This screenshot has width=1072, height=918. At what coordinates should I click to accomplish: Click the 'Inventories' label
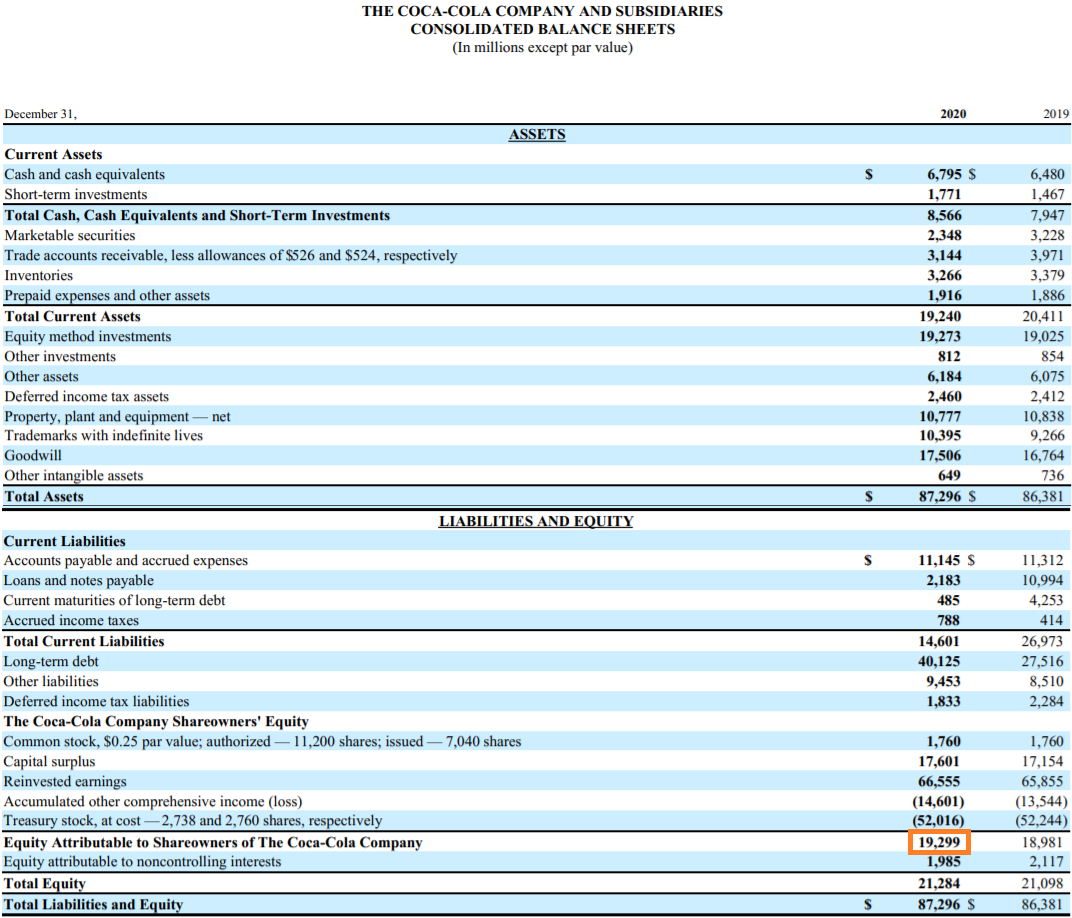(x=38, y=275)
